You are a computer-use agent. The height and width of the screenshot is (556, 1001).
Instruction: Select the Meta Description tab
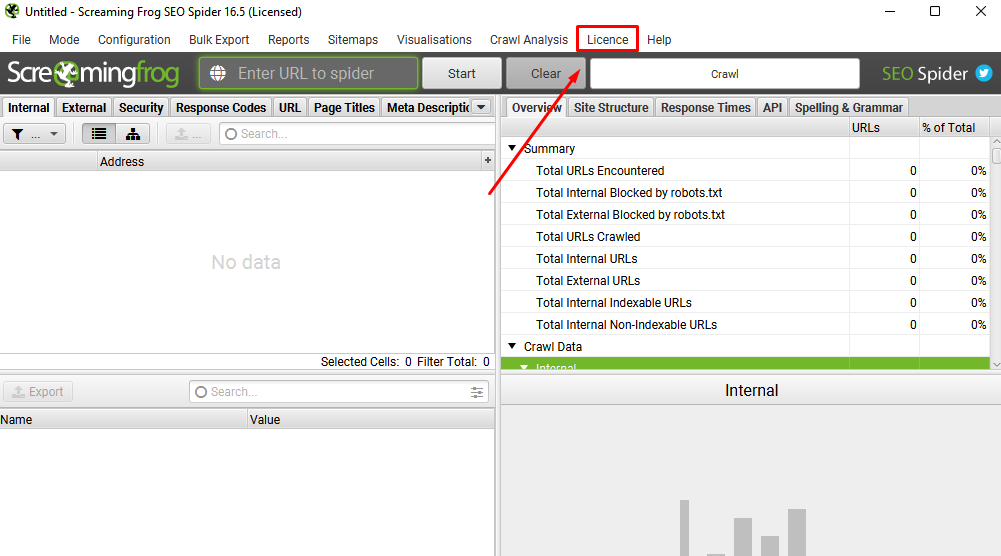(428, 107)
